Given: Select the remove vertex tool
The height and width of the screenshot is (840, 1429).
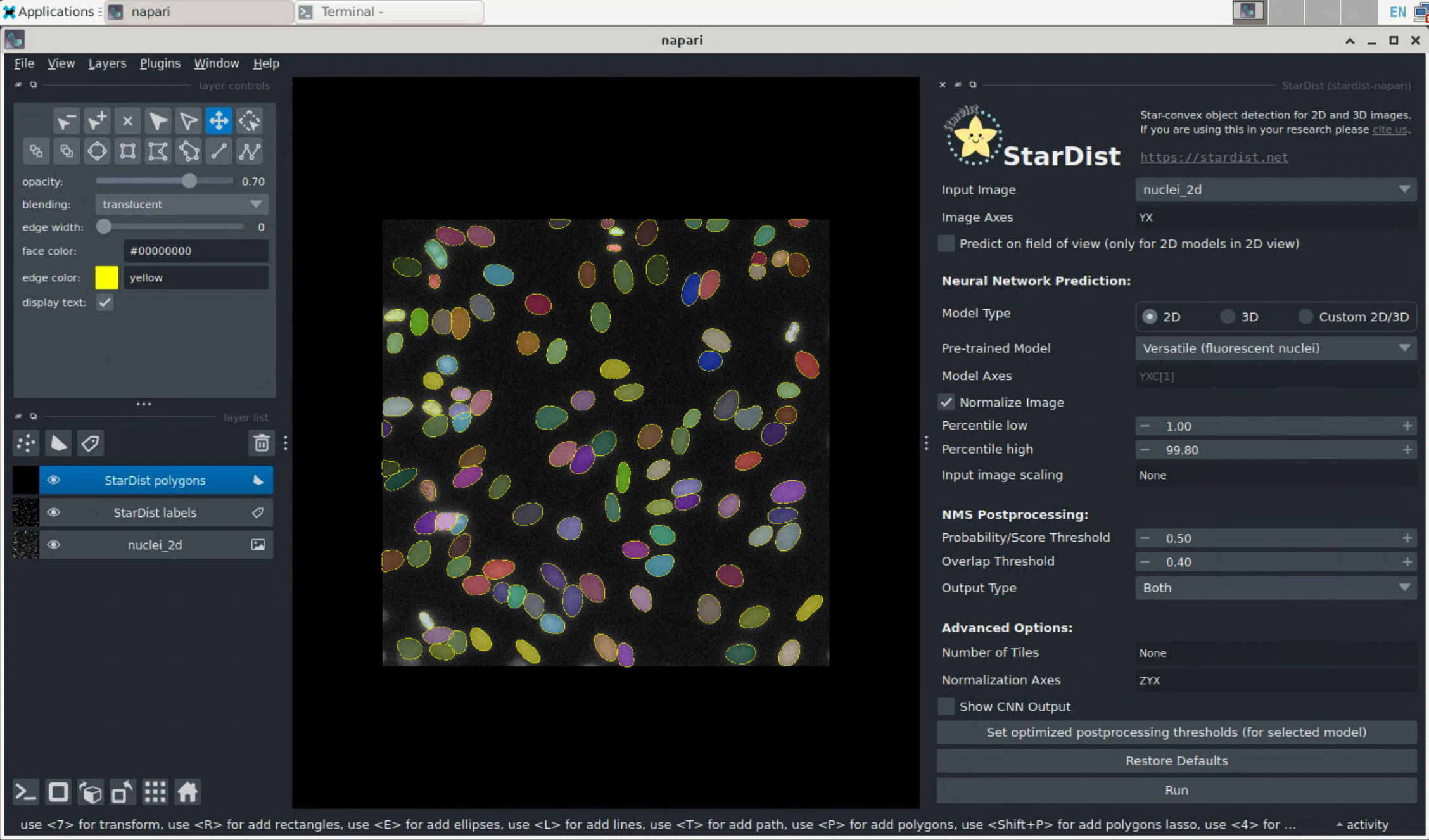Looking at the screenshot, I should click(x=66, y=120).
